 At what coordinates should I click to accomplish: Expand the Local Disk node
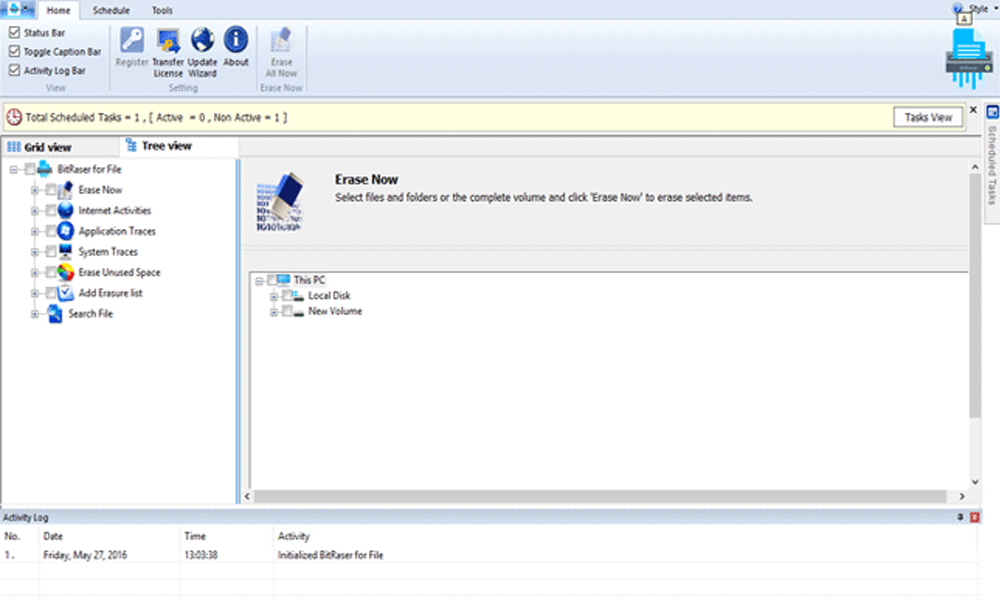click(x=274, y=296)
